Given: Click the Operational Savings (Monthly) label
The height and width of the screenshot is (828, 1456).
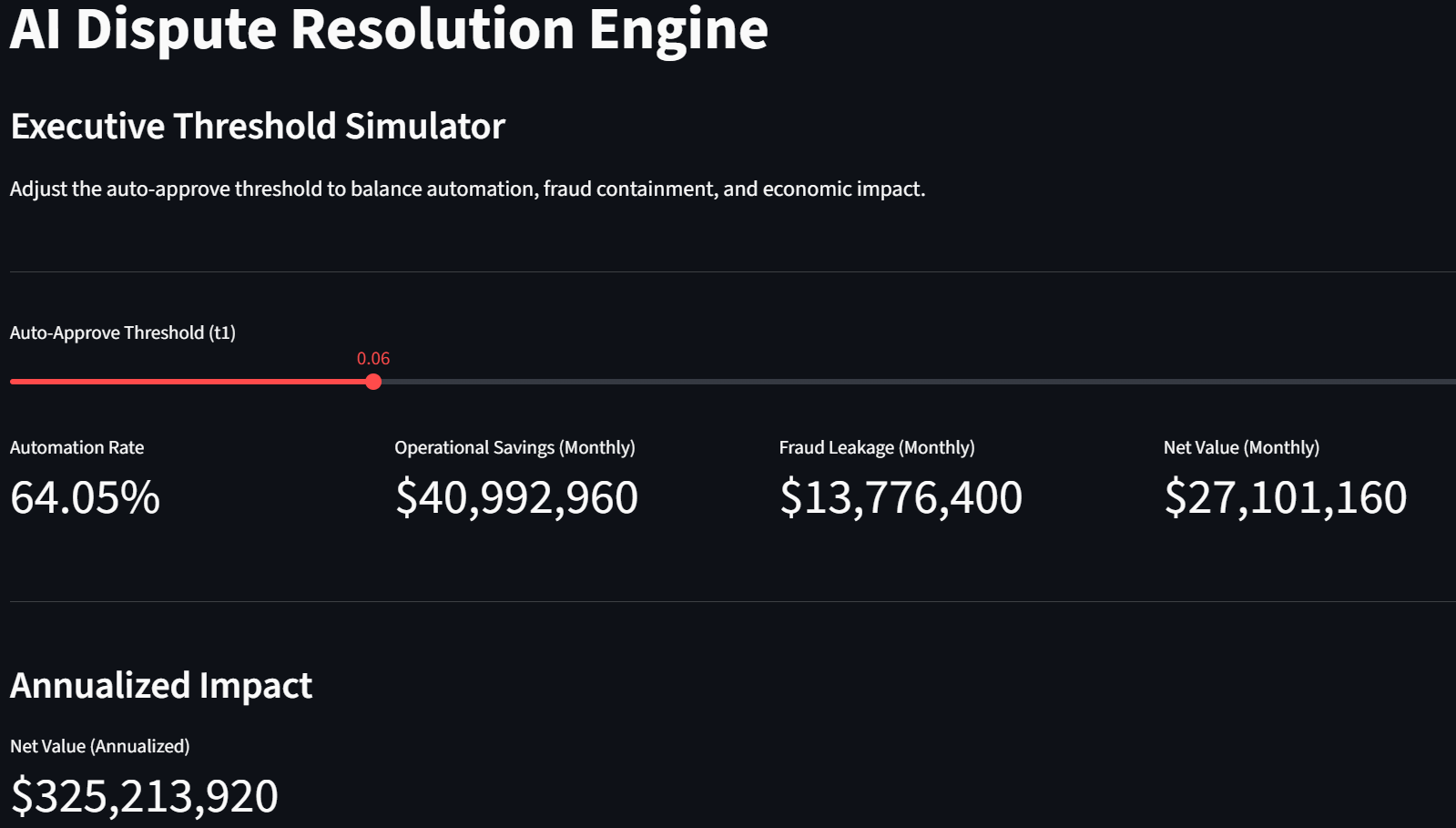Looking at the screenshot, I should 514,447.
